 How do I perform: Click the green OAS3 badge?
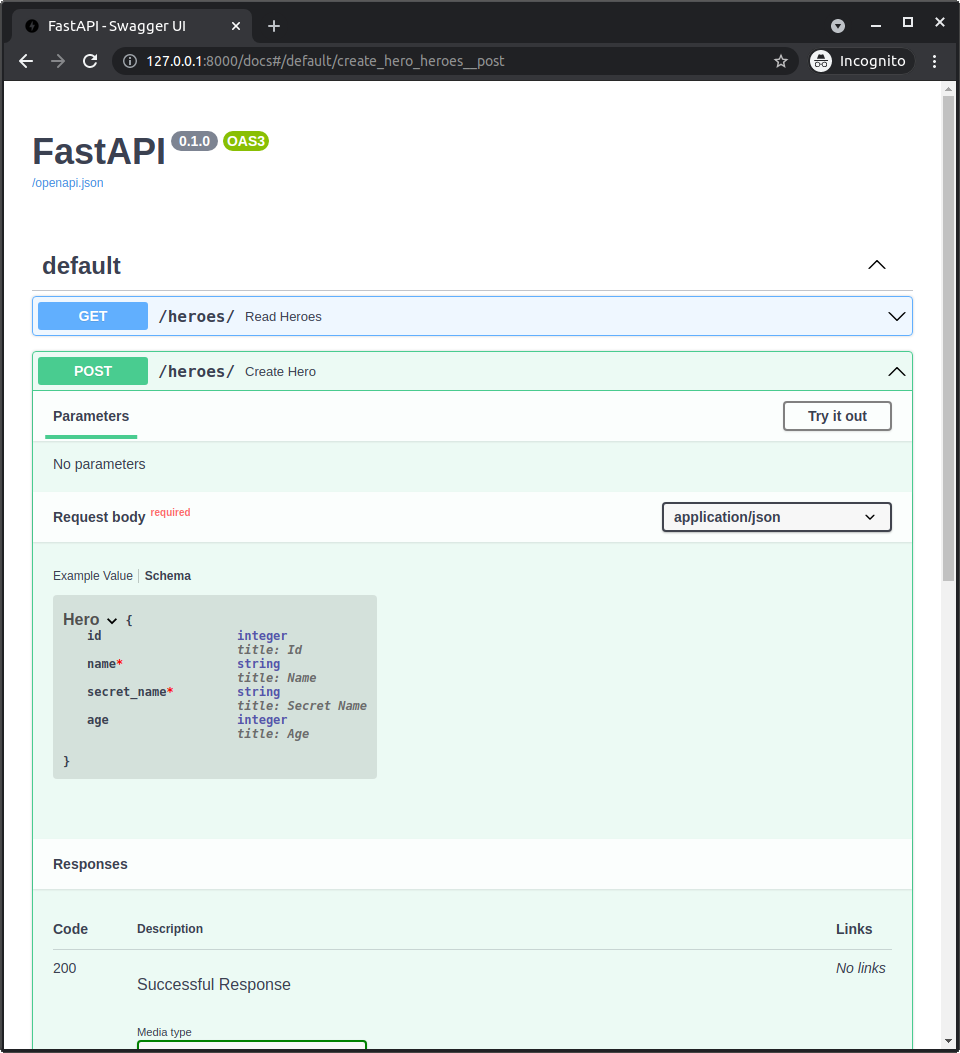pyautogui.click(x=245, y=141)
